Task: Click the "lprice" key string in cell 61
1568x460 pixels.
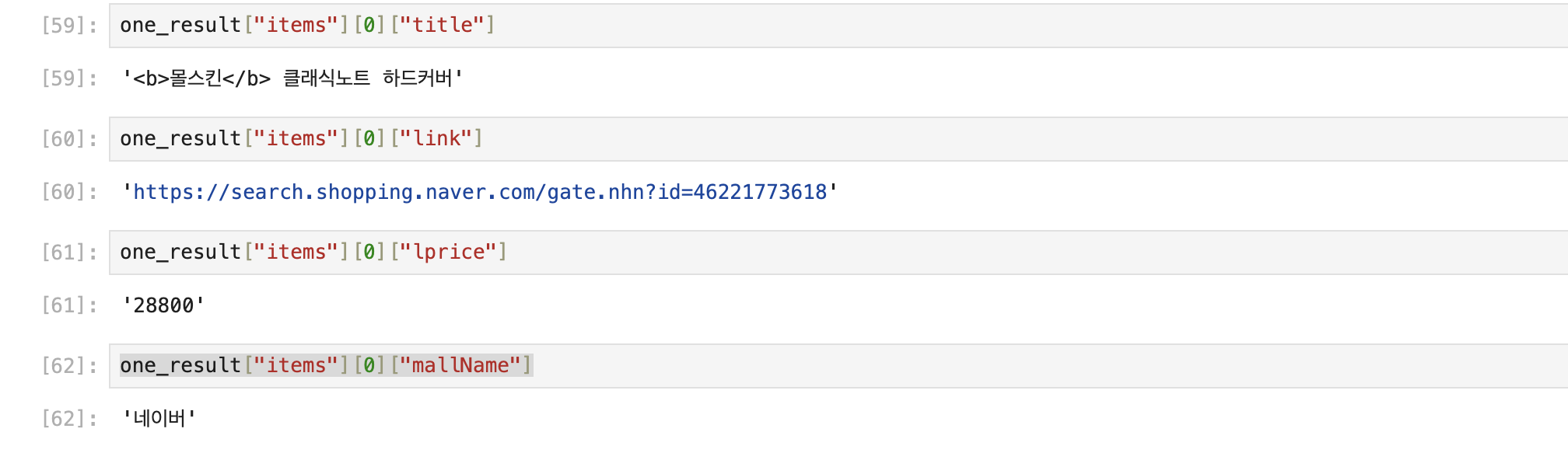Action: tap(449, 252)
